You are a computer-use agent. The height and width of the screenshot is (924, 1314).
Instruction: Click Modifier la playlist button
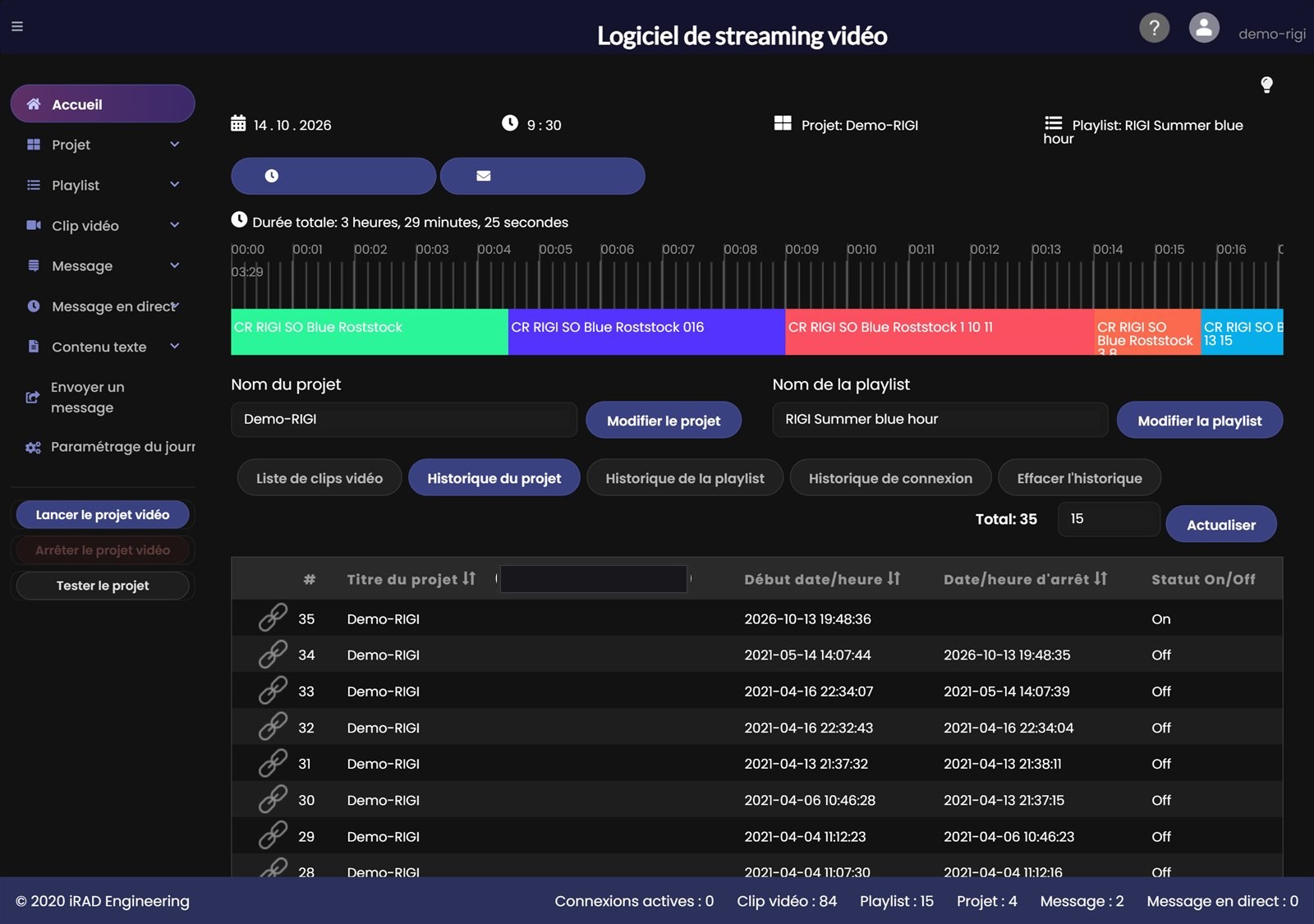[1199, 421]
